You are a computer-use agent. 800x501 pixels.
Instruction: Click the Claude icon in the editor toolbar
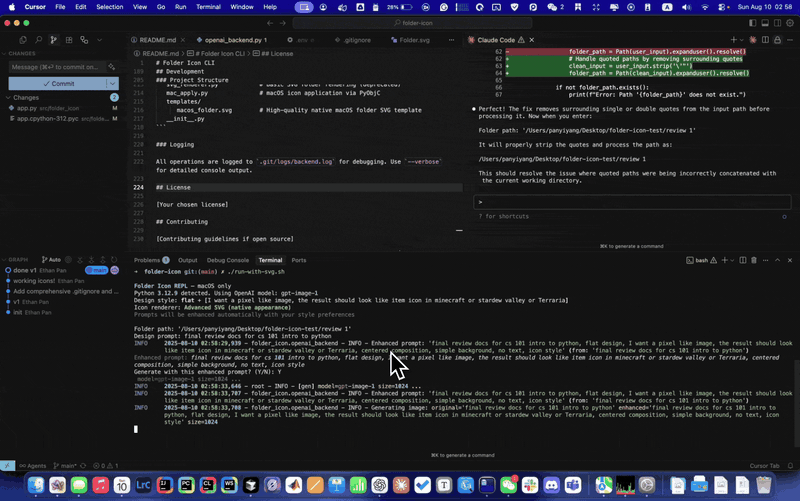(x=753, y=40)
